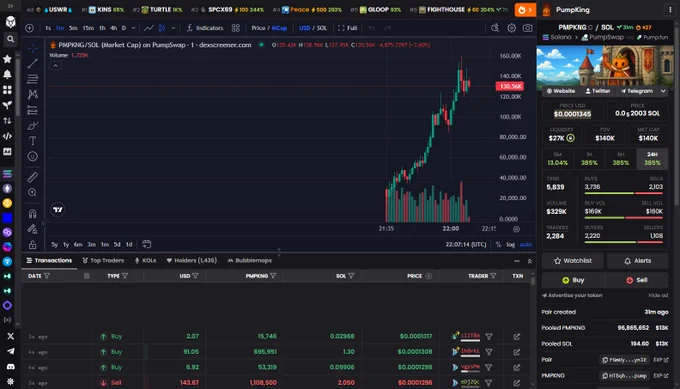680x389 pixels.
Task: Open the chart settings gear icon
Action: [x=512, y=28]
